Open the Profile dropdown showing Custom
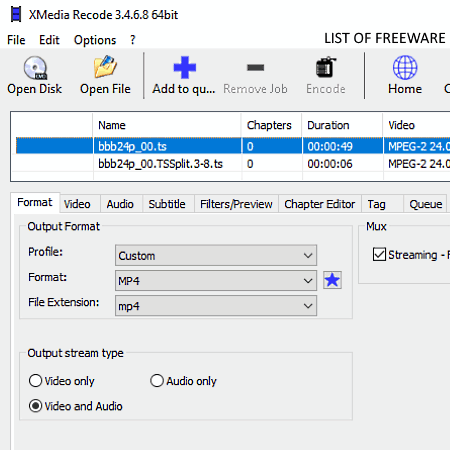Screen dimensions: 450x450 pos(216,255)
